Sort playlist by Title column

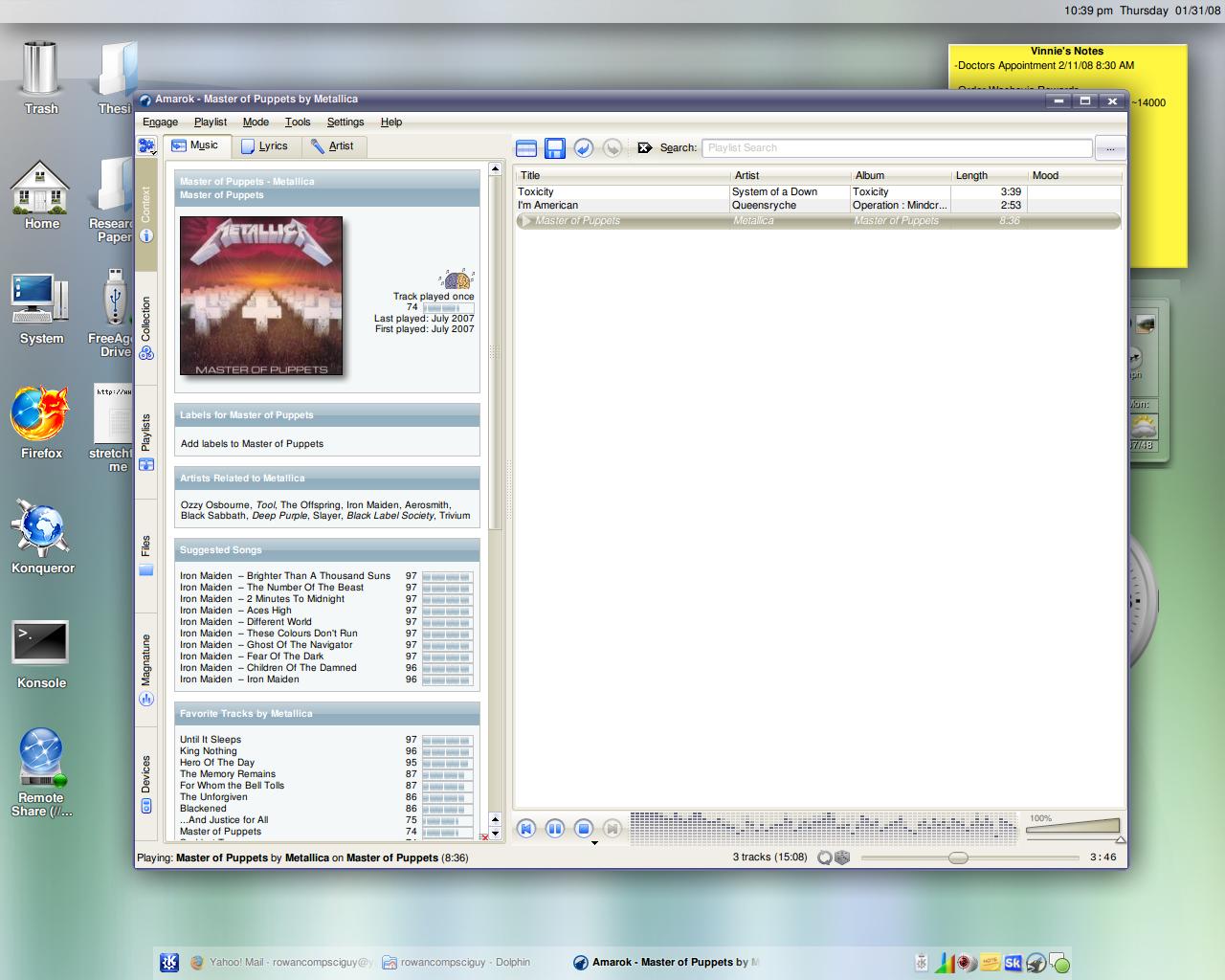tap(622, 175)
